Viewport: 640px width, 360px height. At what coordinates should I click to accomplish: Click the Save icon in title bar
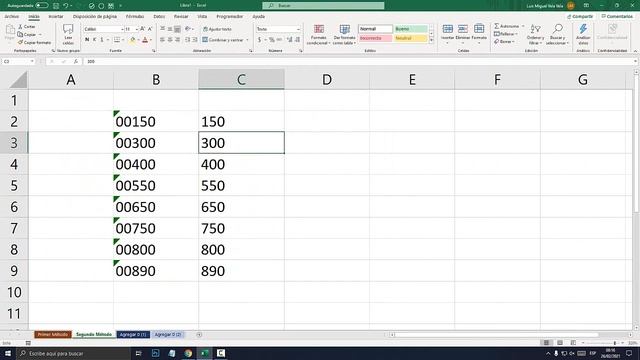56,6
